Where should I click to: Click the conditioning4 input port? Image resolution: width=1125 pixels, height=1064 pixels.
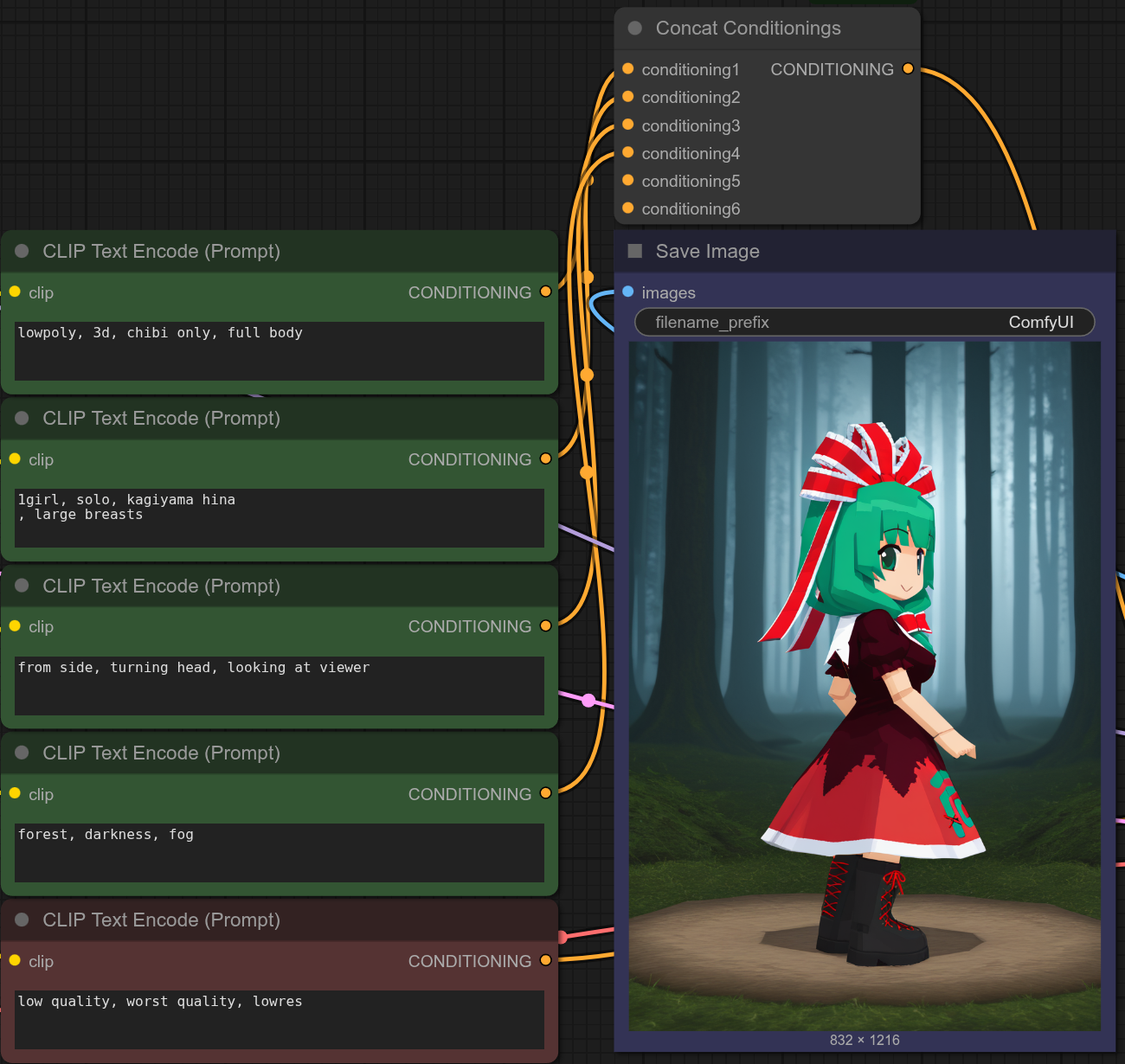pyautogui.click(x=628, y=152)
